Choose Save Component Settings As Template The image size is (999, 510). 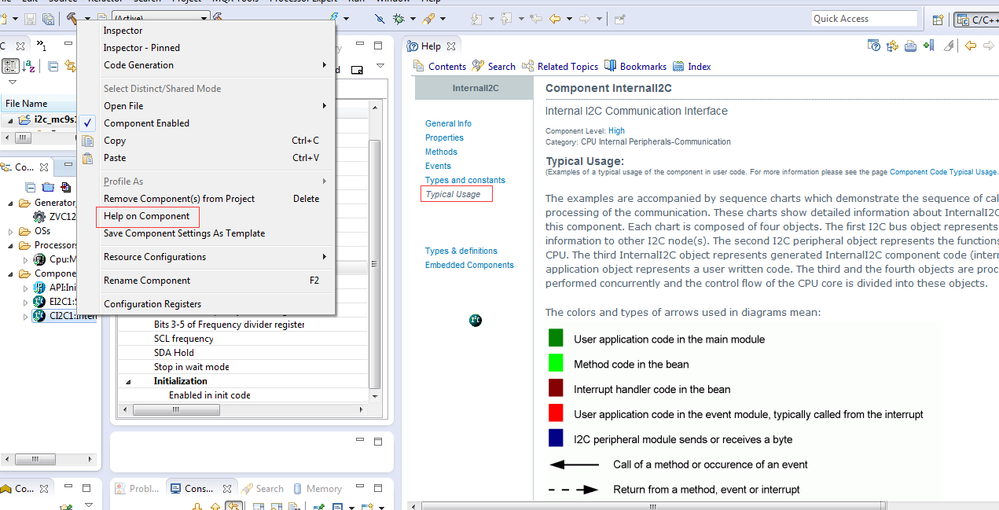(x=184, y=233)
